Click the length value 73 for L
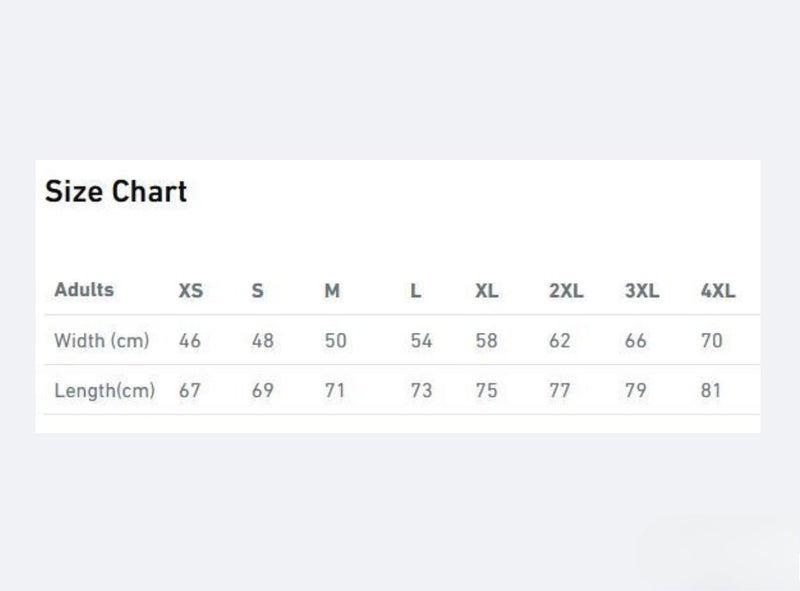 421,391
